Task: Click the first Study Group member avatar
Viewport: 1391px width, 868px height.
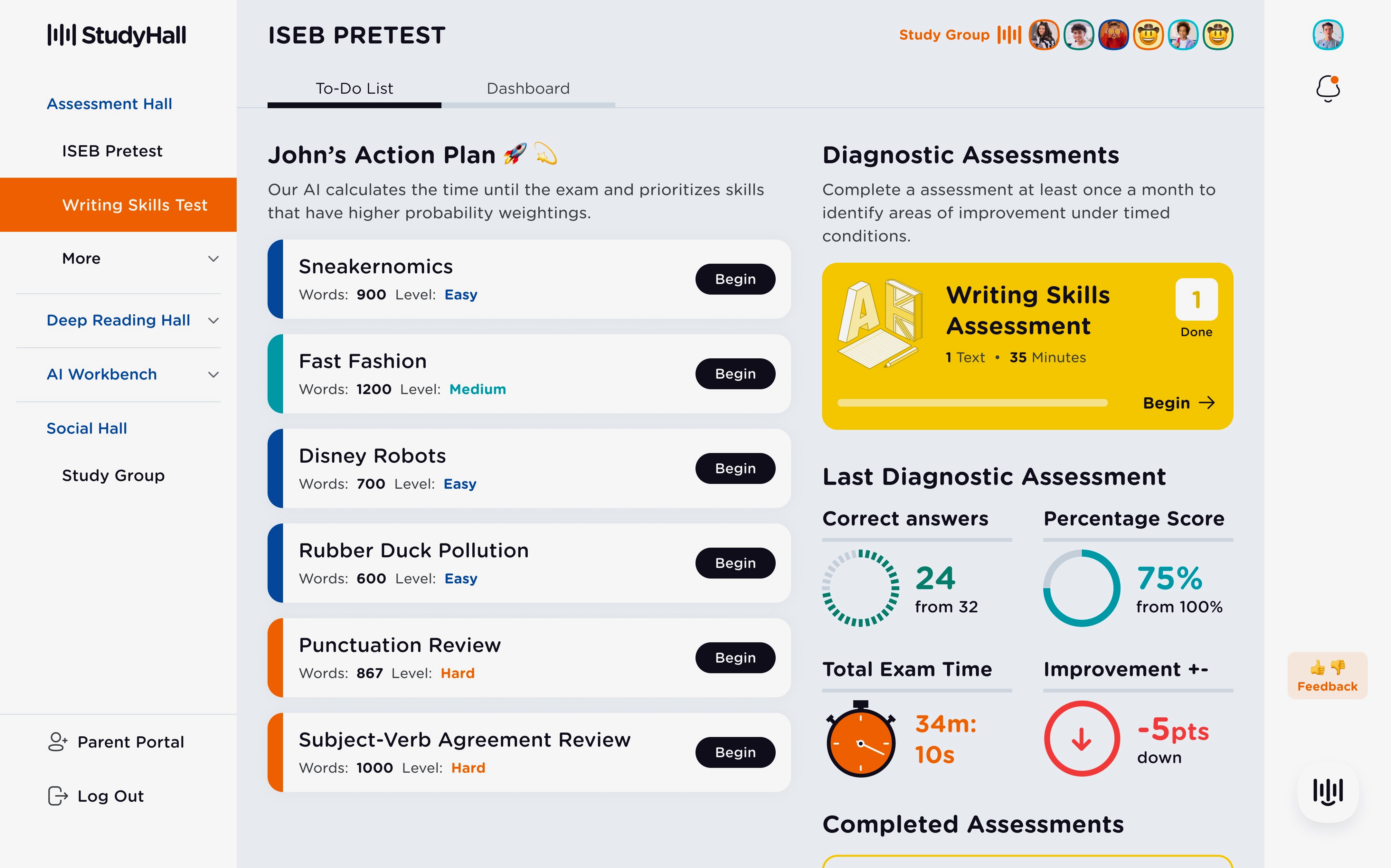Action: point(1044,35)
